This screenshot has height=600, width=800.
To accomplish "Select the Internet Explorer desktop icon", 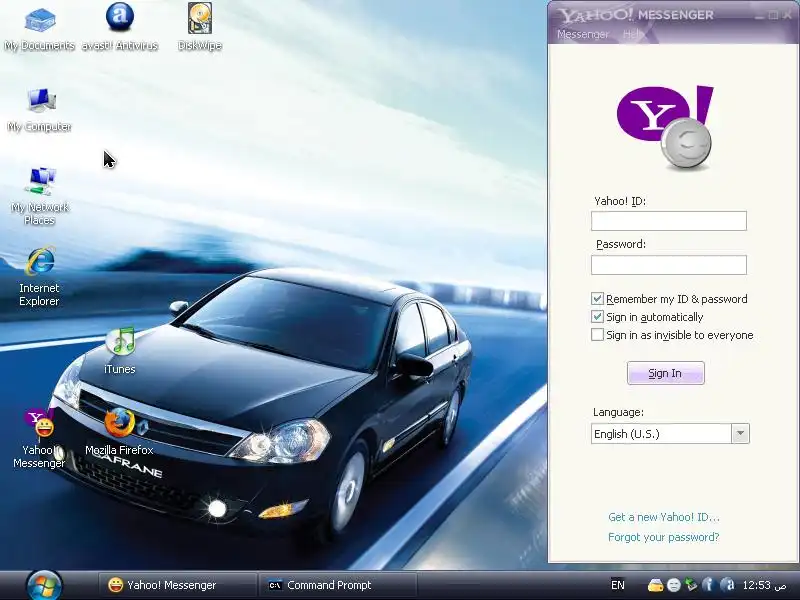I will [x=39, y=277].
